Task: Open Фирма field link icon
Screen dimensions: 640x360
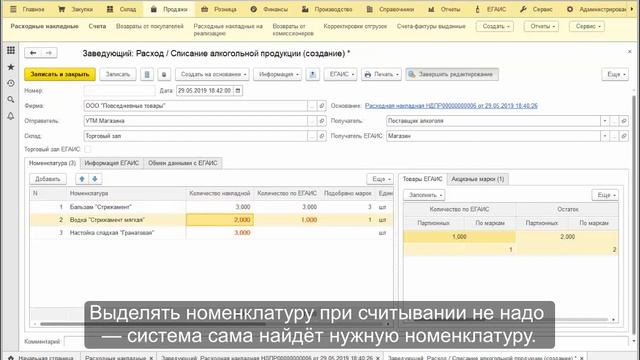Action: pos(322,106)
